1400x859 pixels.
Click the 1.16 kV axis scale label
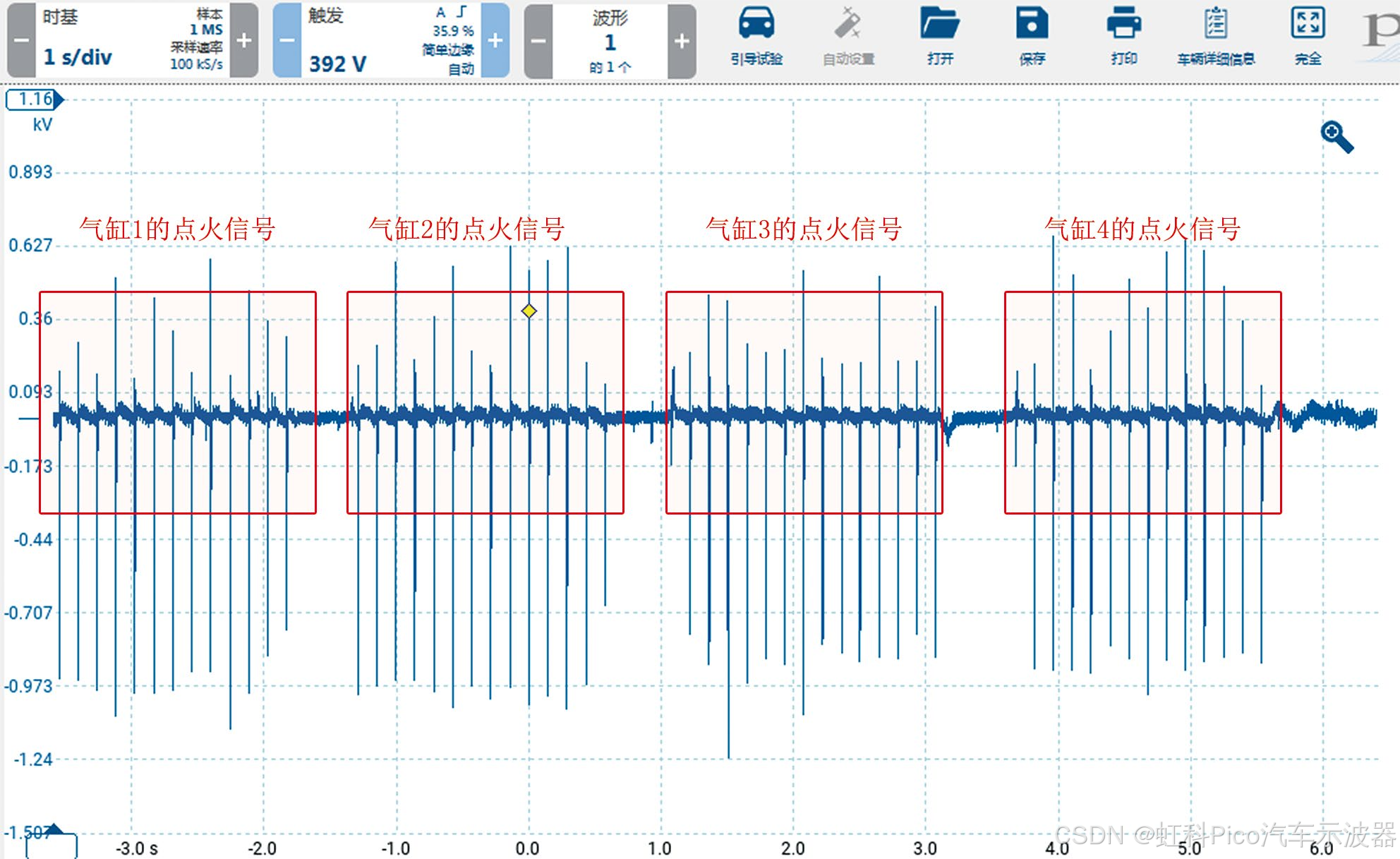[x=35, y=100]
